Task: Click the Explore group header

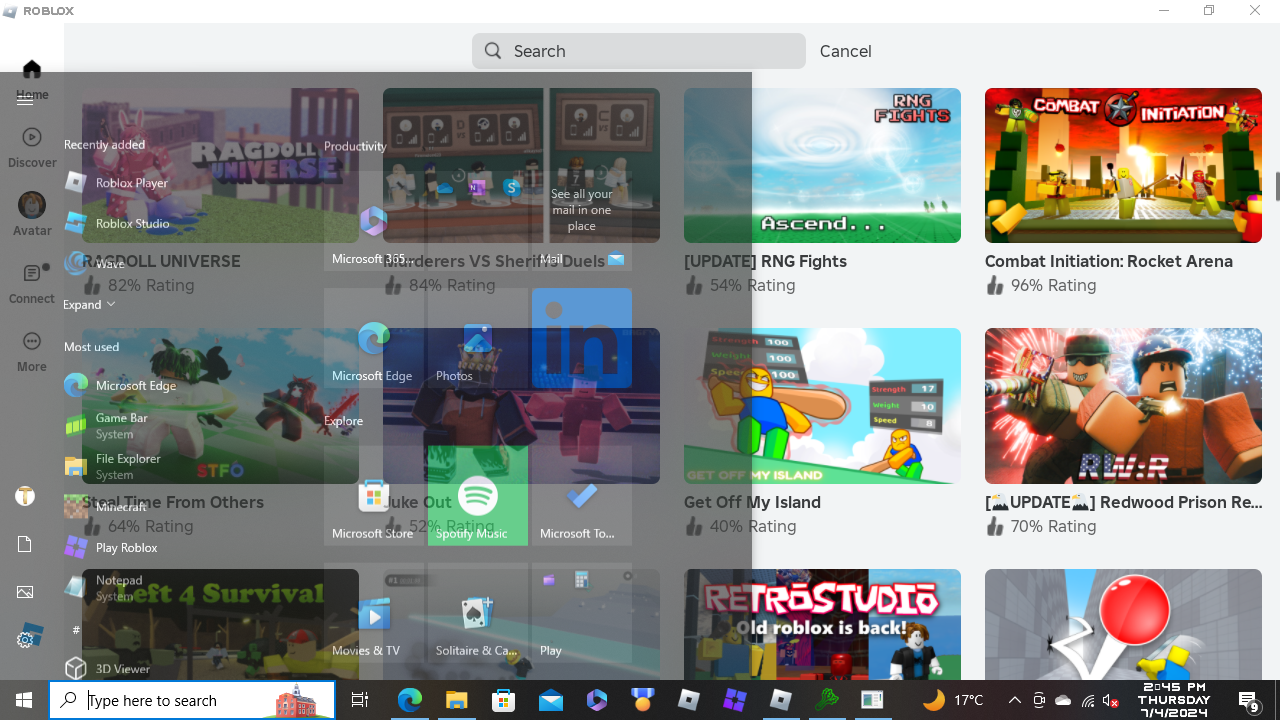Action: [343, 421]
